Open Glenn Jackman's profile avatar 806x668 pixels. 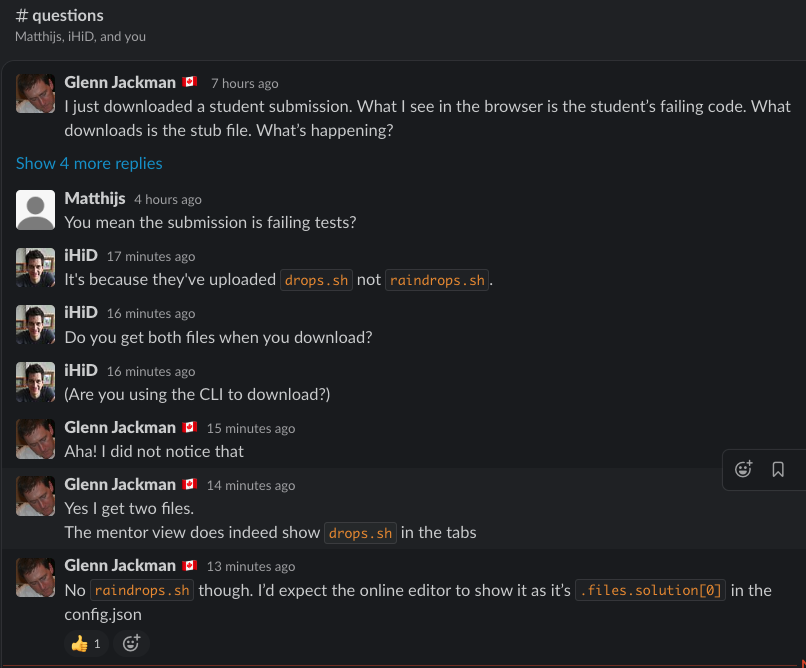(x=35, y=93)
